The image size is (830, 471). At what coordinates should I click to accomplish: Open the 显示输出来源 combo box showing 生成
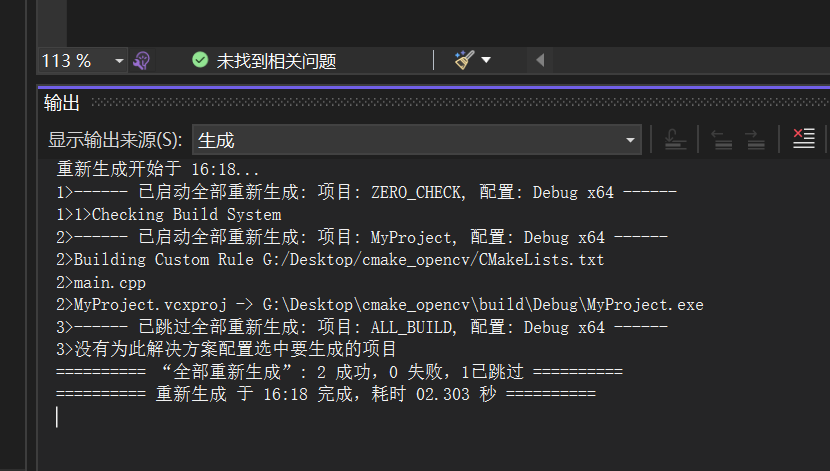click(417, 140)
